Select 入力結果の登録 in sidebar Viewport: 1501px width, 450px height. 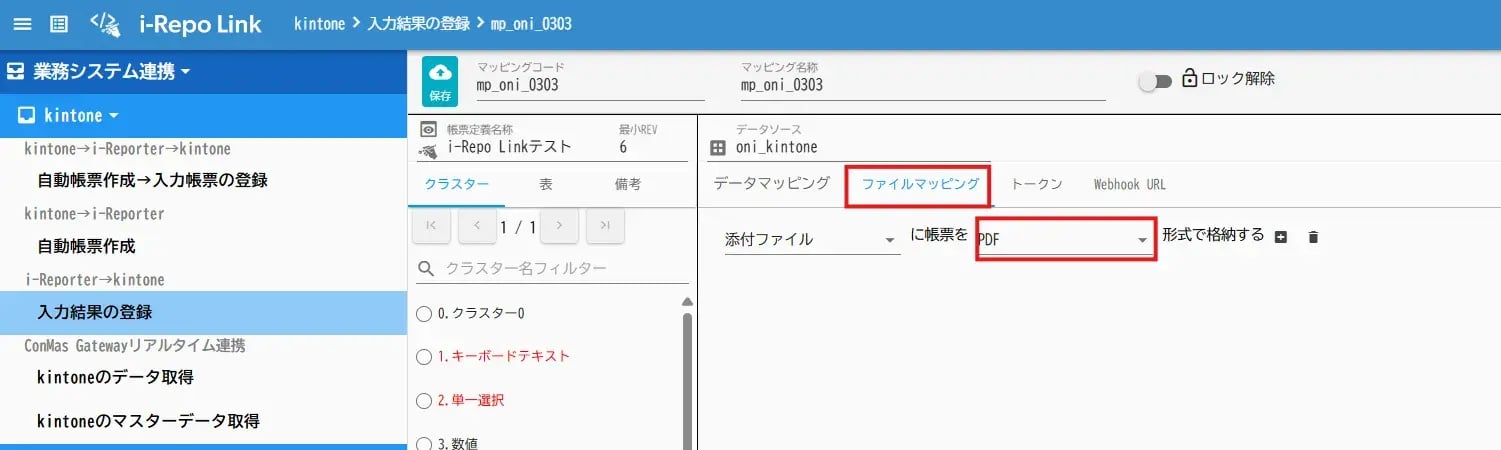tap(203, 312)
